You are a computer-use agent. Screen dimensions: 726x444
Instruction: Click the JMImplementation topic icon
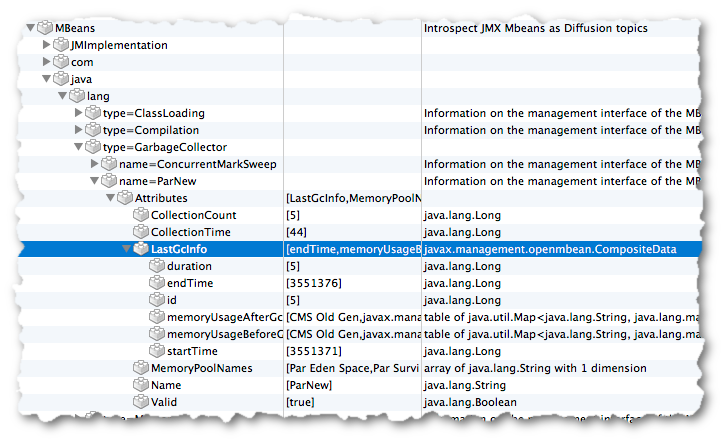(61, 45)
